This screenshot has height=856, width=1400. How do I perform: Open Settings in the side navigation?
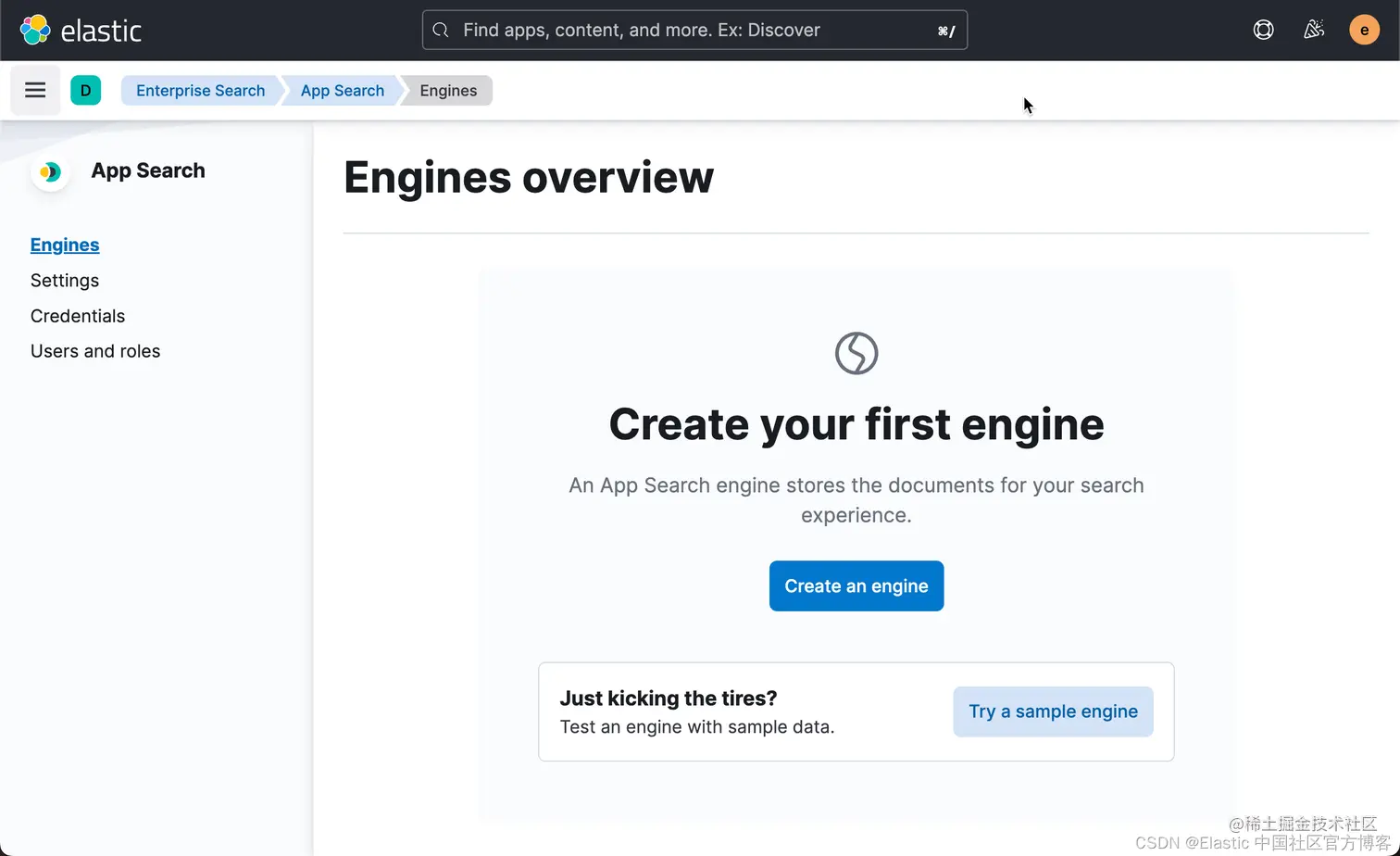pos(65,280)
